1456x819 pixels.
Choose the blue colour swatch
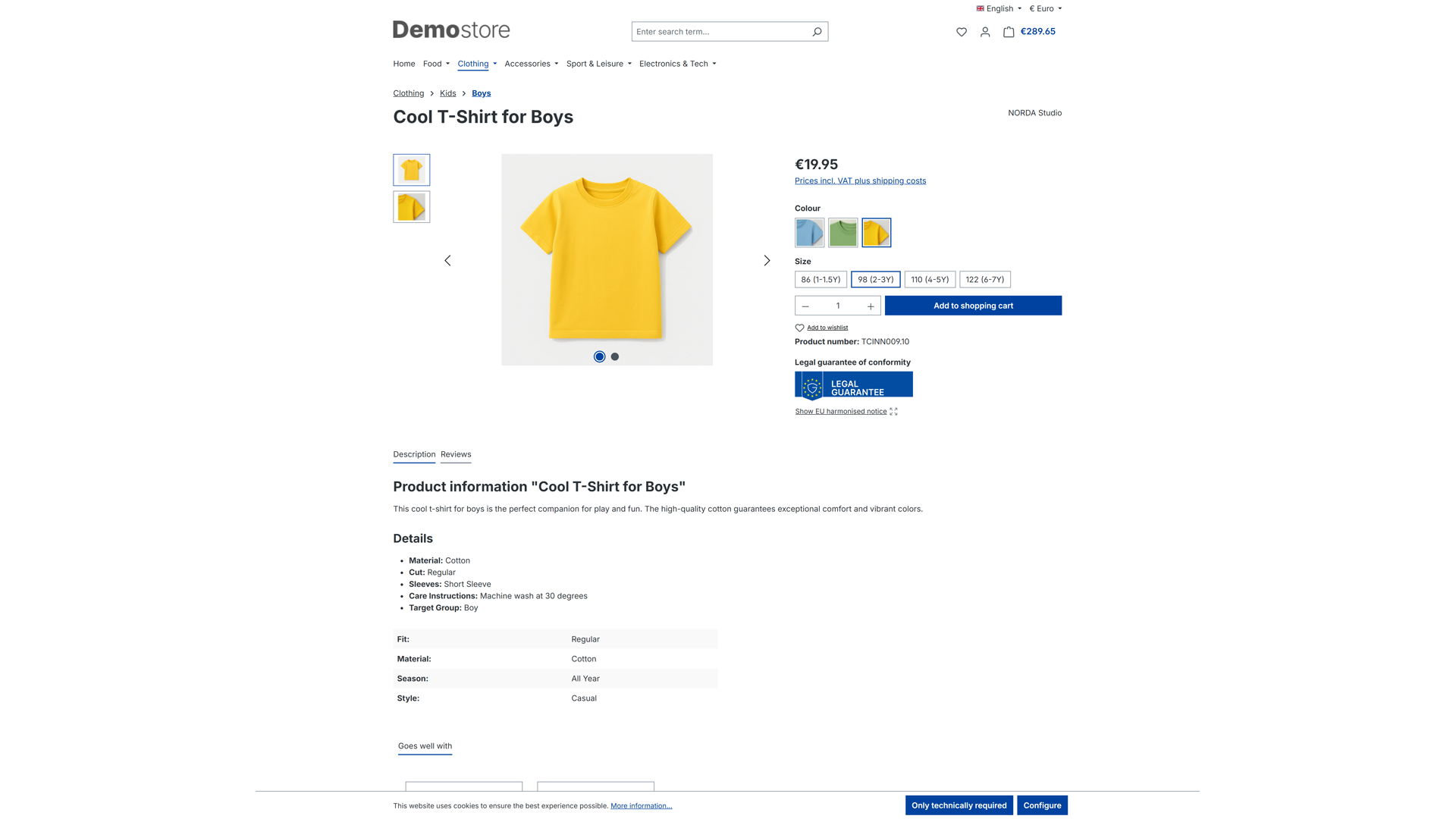(809, 233)
